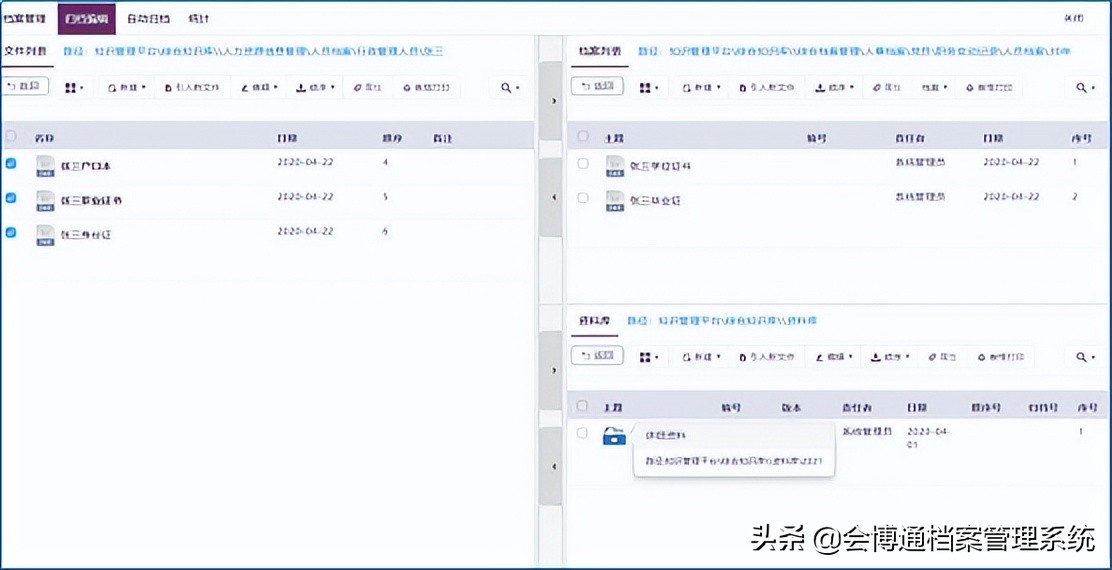The height and width of the screenshot is (570, 1112).
Task: Click the 版本 column header in the library list
Action: click(x=791, y=408)
